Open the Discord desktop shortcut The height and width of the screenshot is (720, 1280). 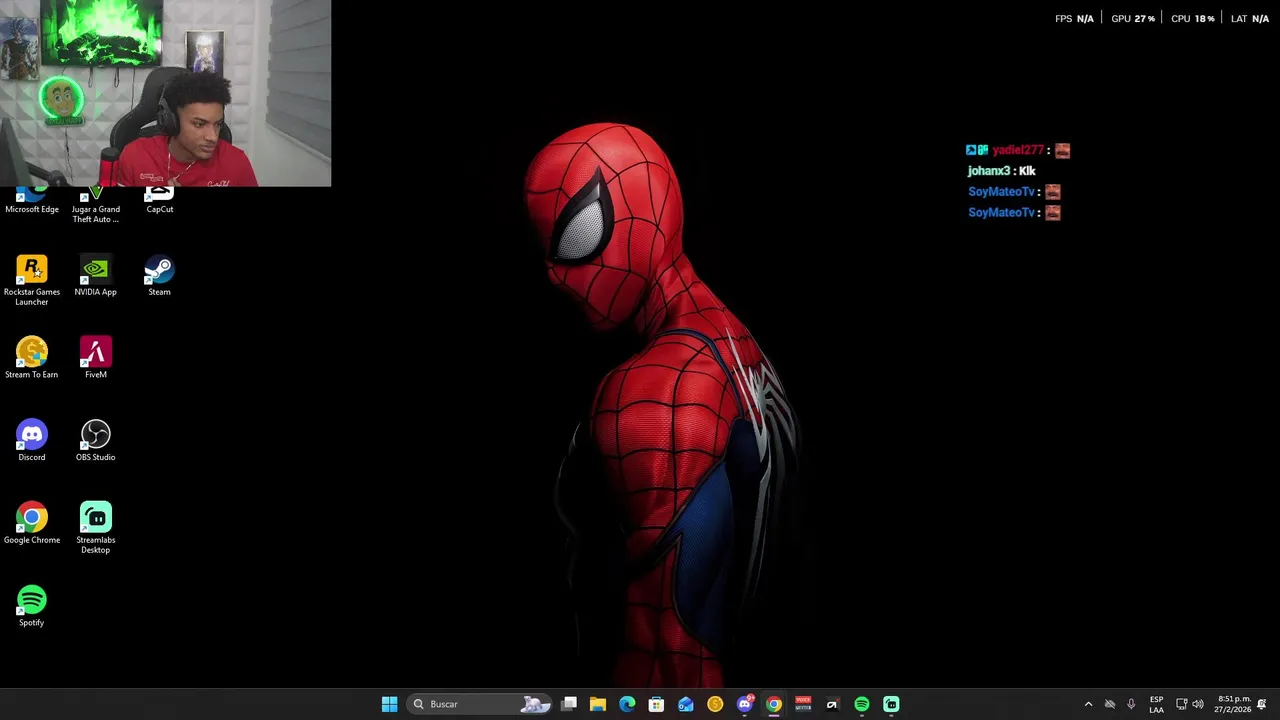[x=32, y=441]
